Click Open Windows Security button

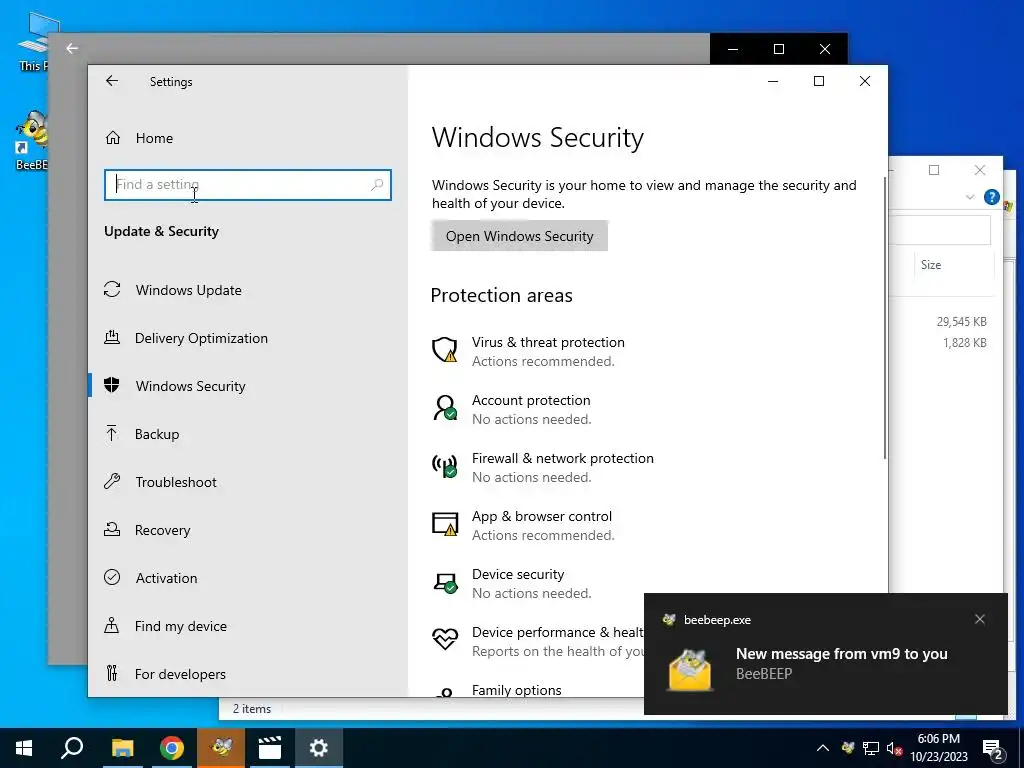click(x=519, y=236)
